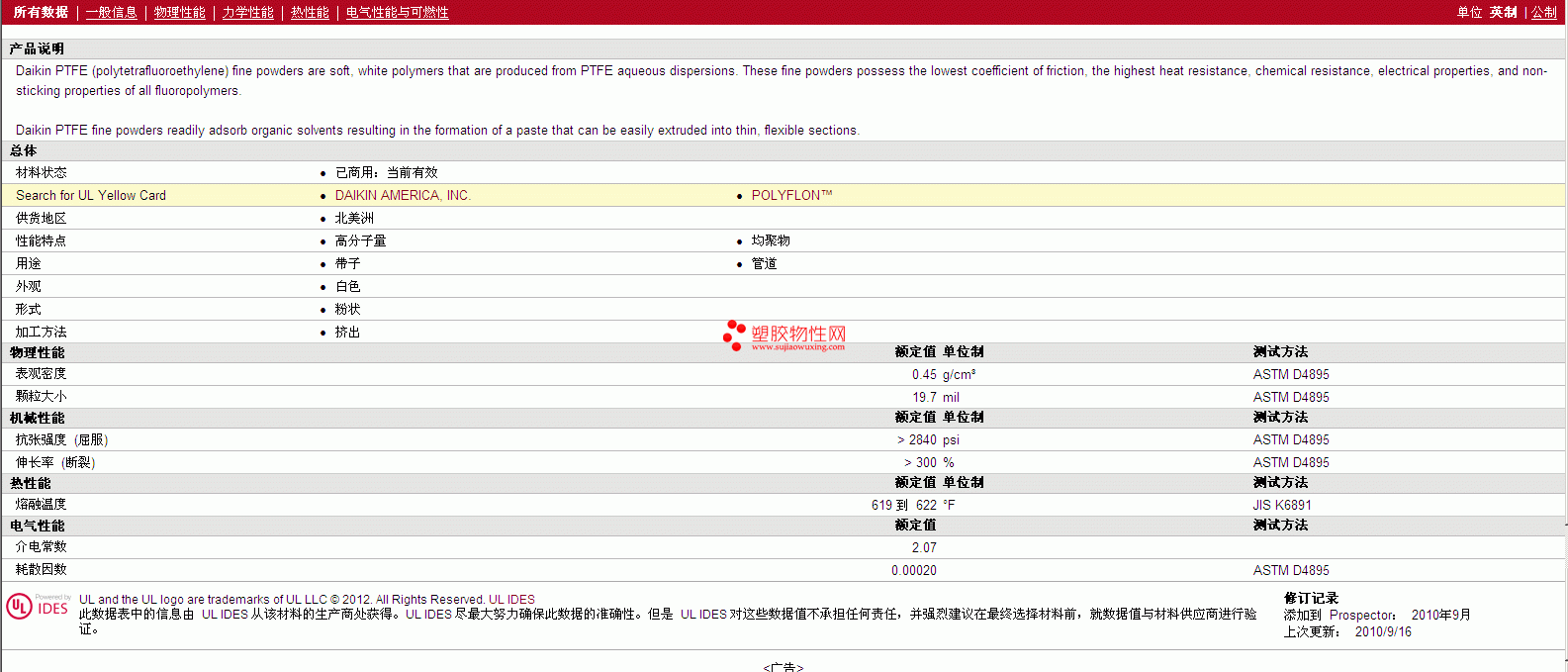Open the POLYFLON™ link

(791, 195)
